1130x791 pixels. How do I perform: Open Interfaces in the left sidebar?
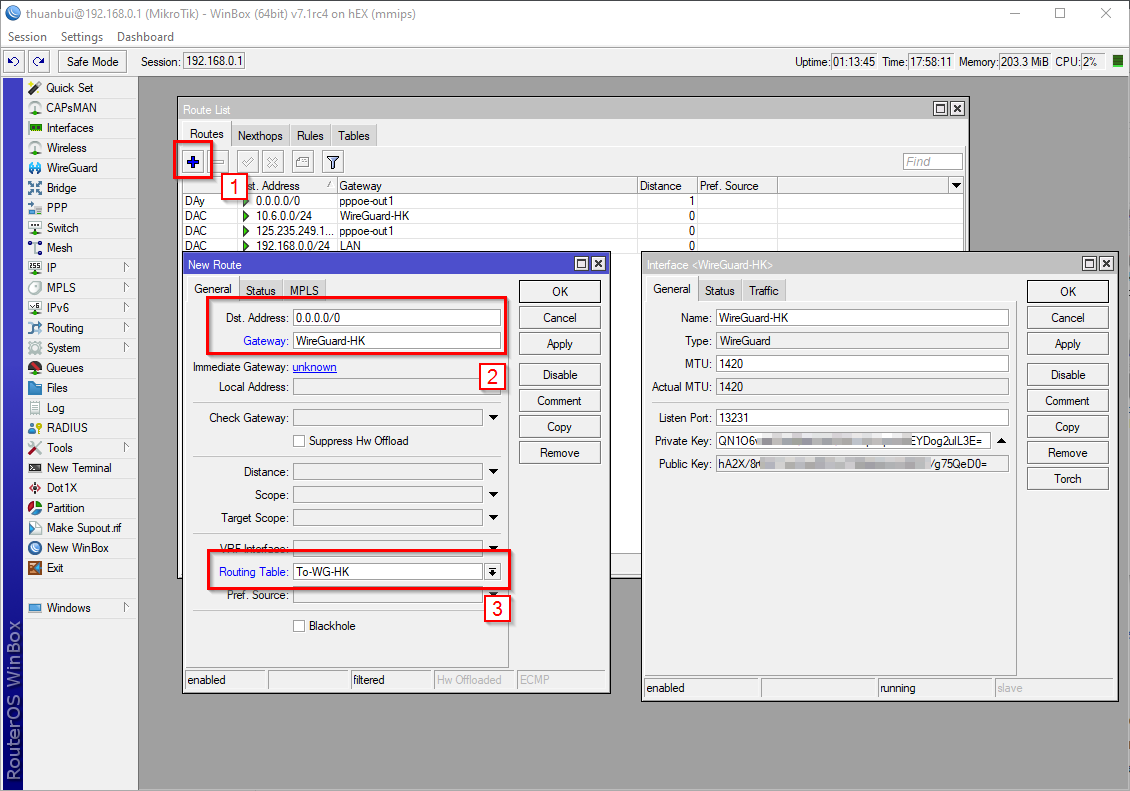coord(69,128)
